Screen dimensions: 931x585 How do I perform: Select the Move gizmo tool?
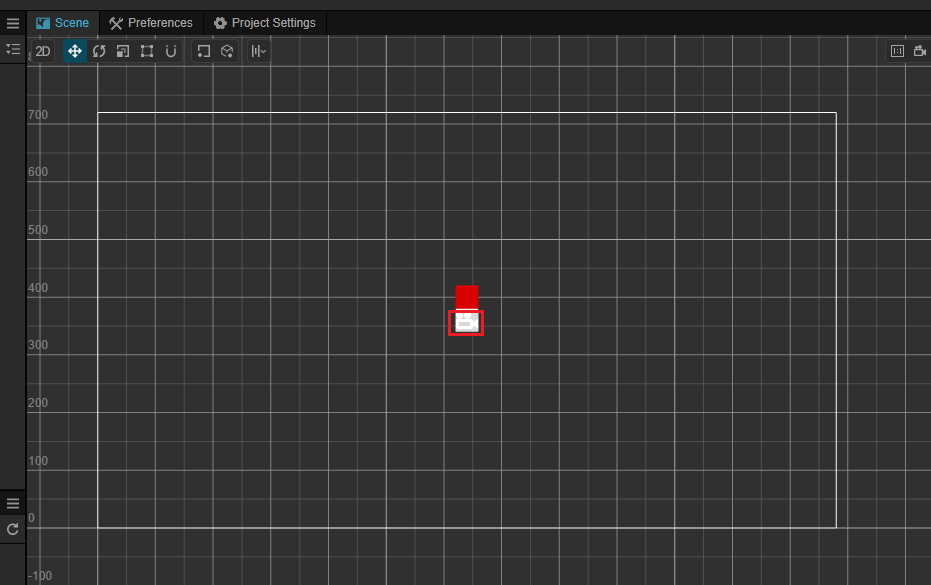75,51
